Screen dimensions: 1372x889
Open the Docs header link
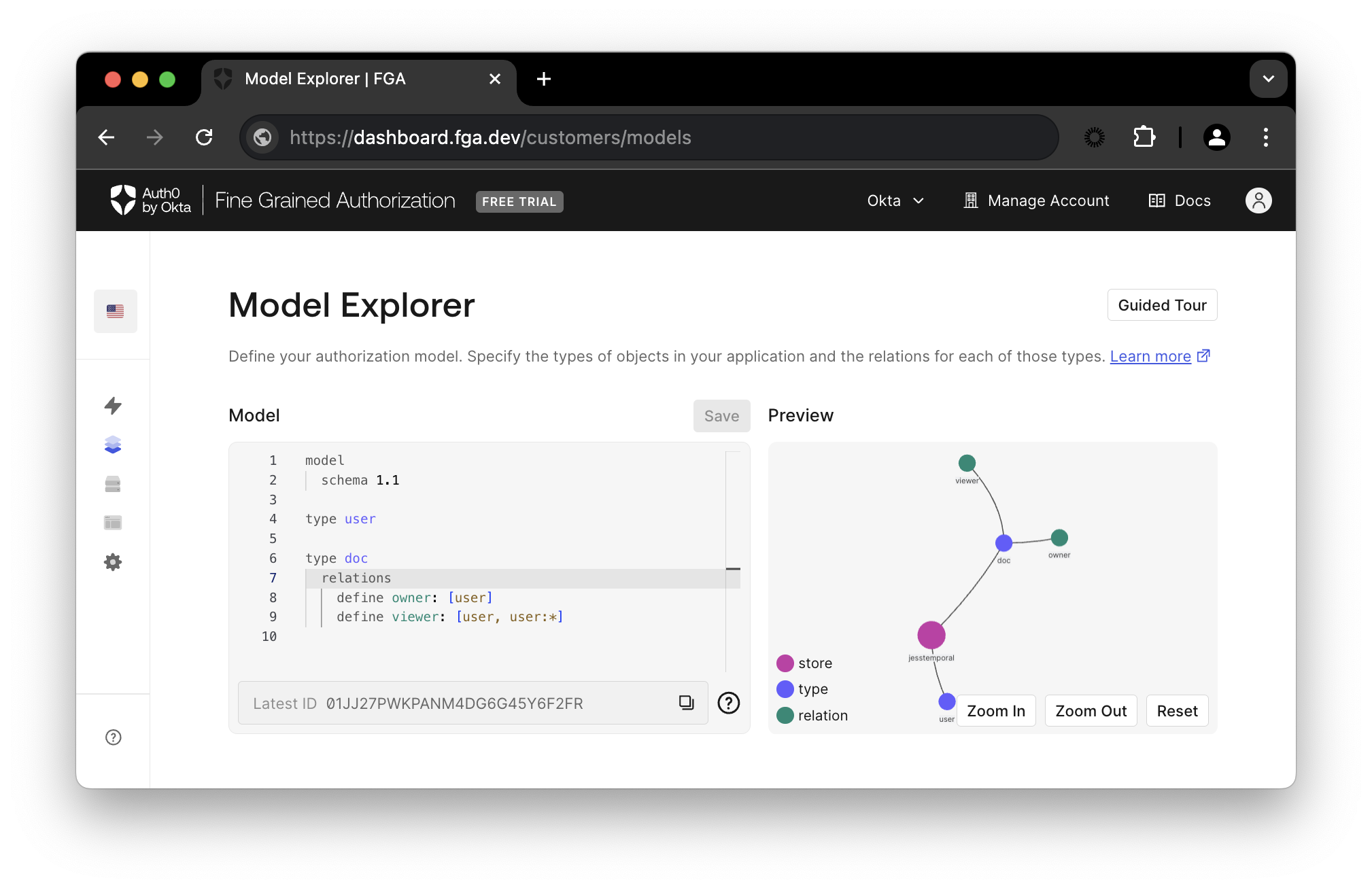(x=1180, y=201)
